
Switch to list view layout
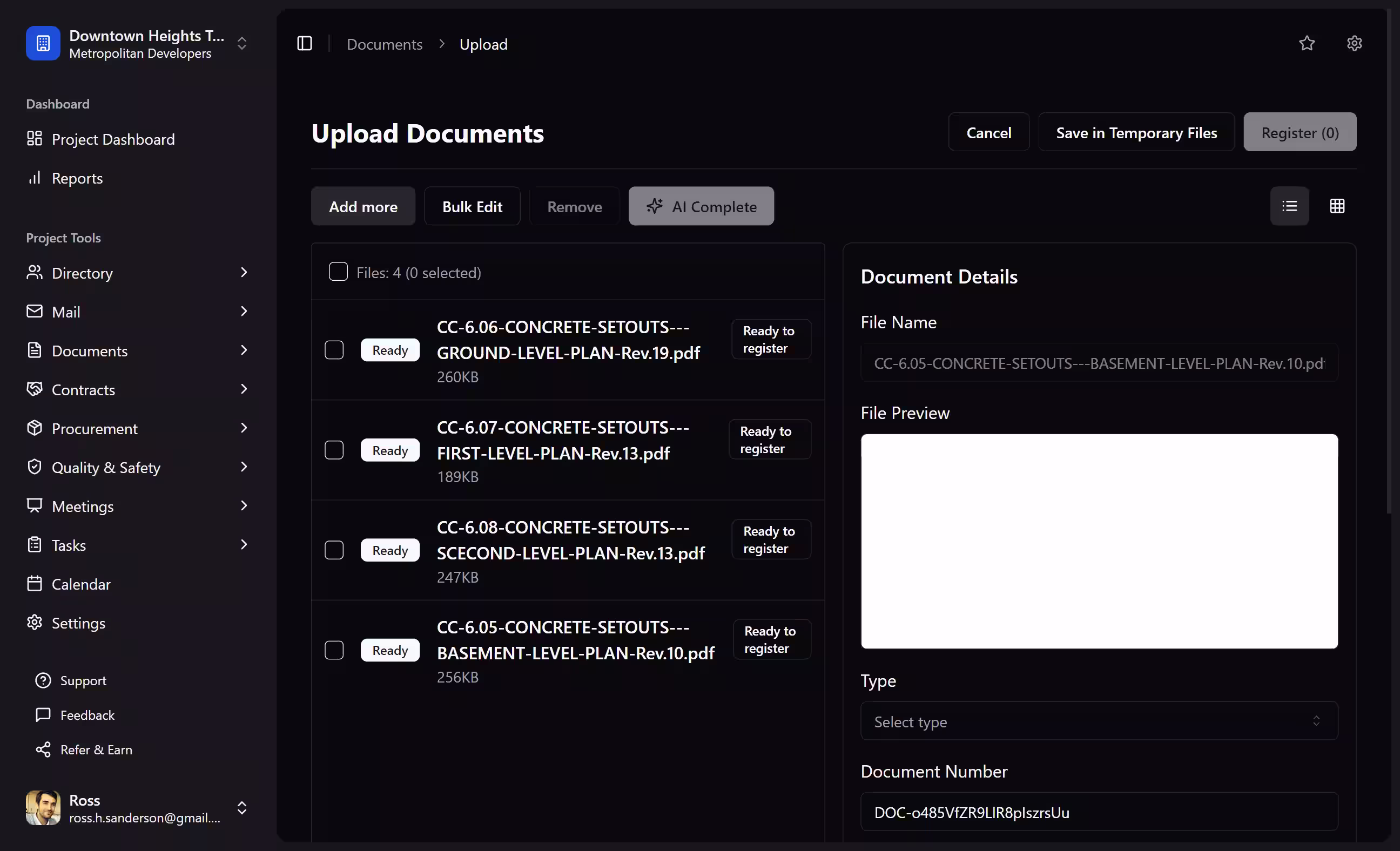(x=1289, y=206)
